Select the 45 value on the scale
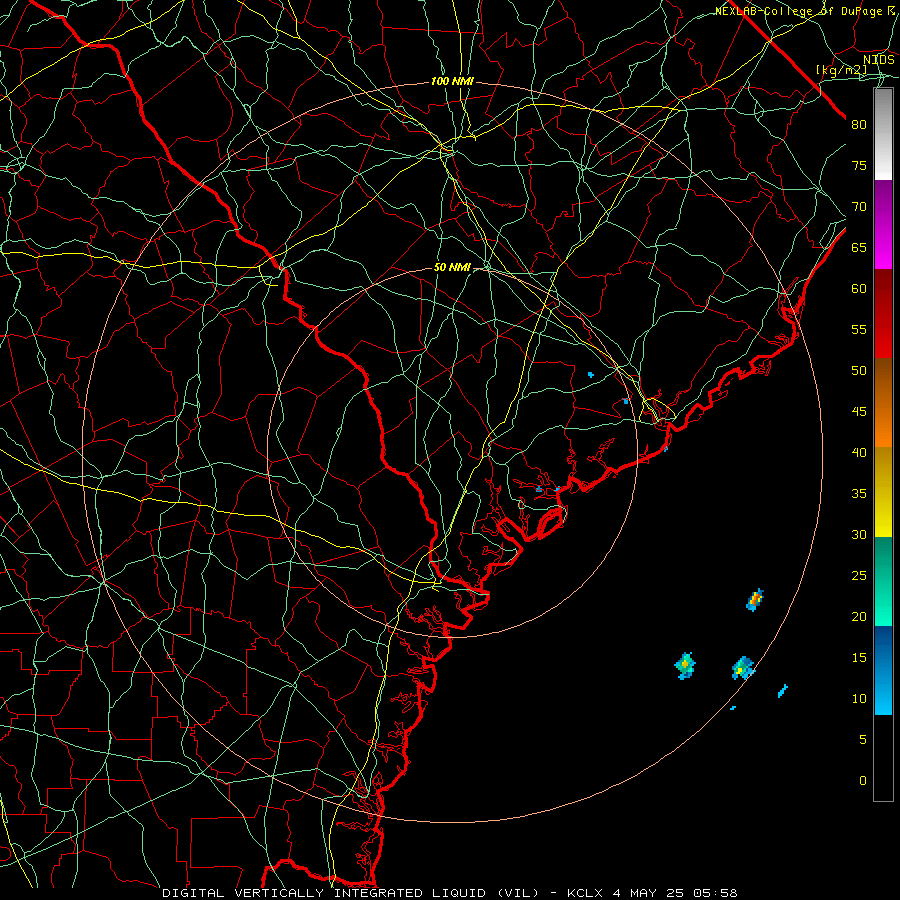The height and width of the screenshot is (900, 900). 859,412
